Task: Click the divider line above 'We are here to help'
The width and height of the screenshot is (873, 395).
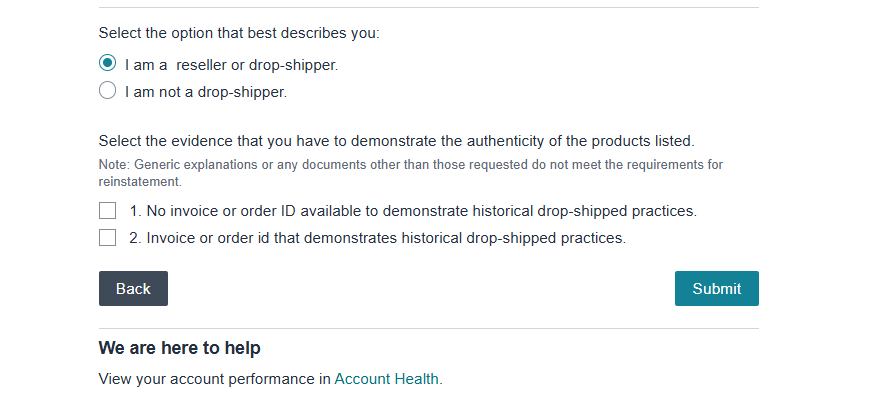Action: click(x=429, y=329)
